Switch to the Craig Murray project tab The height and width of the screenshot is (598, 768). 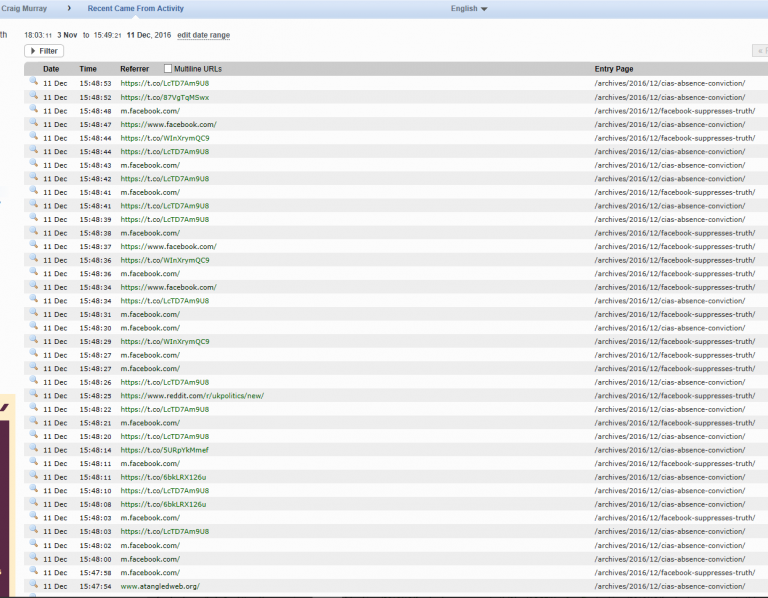pyautogui.click(x=23, y=9)
